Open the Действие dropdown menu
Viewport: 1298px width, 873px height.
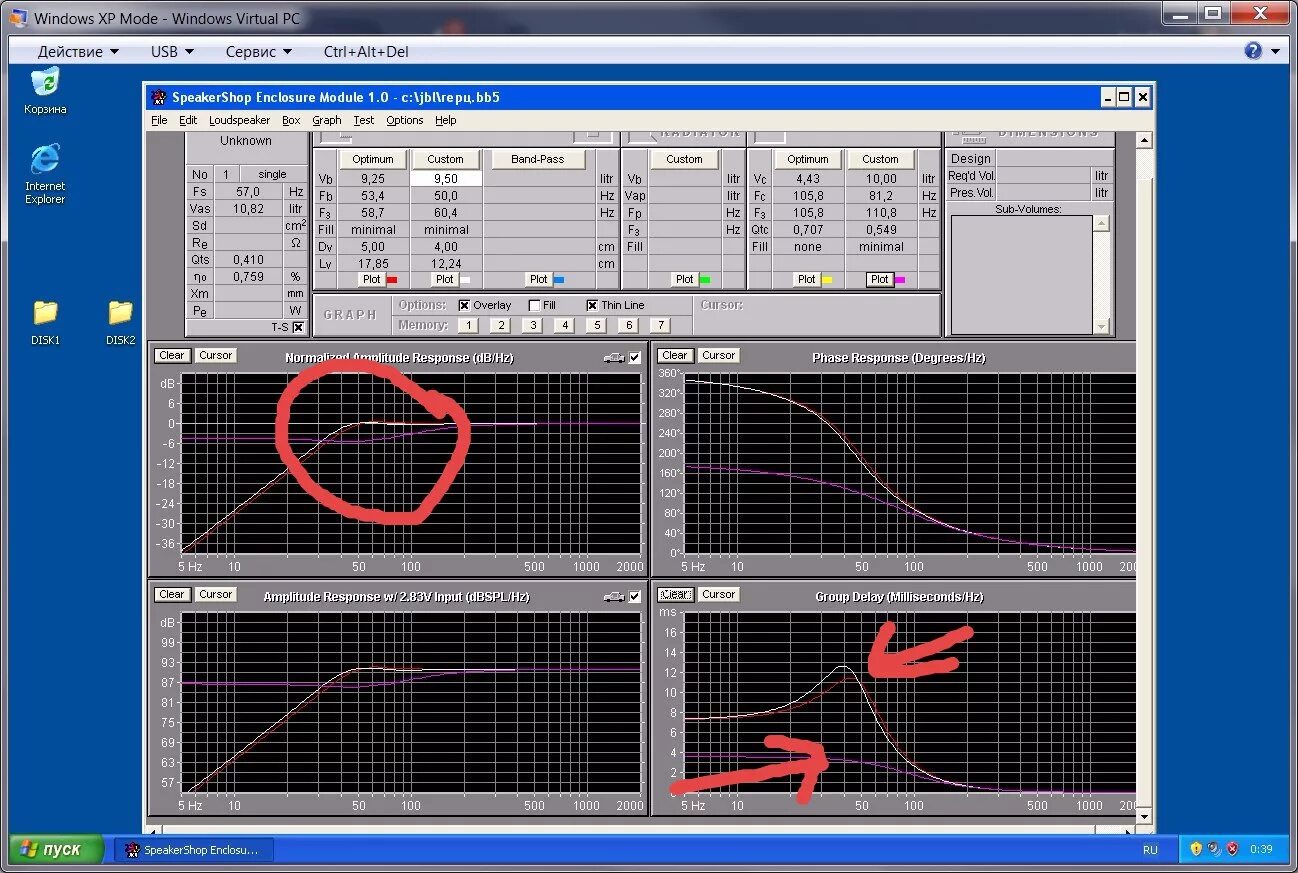coord(78,51)
